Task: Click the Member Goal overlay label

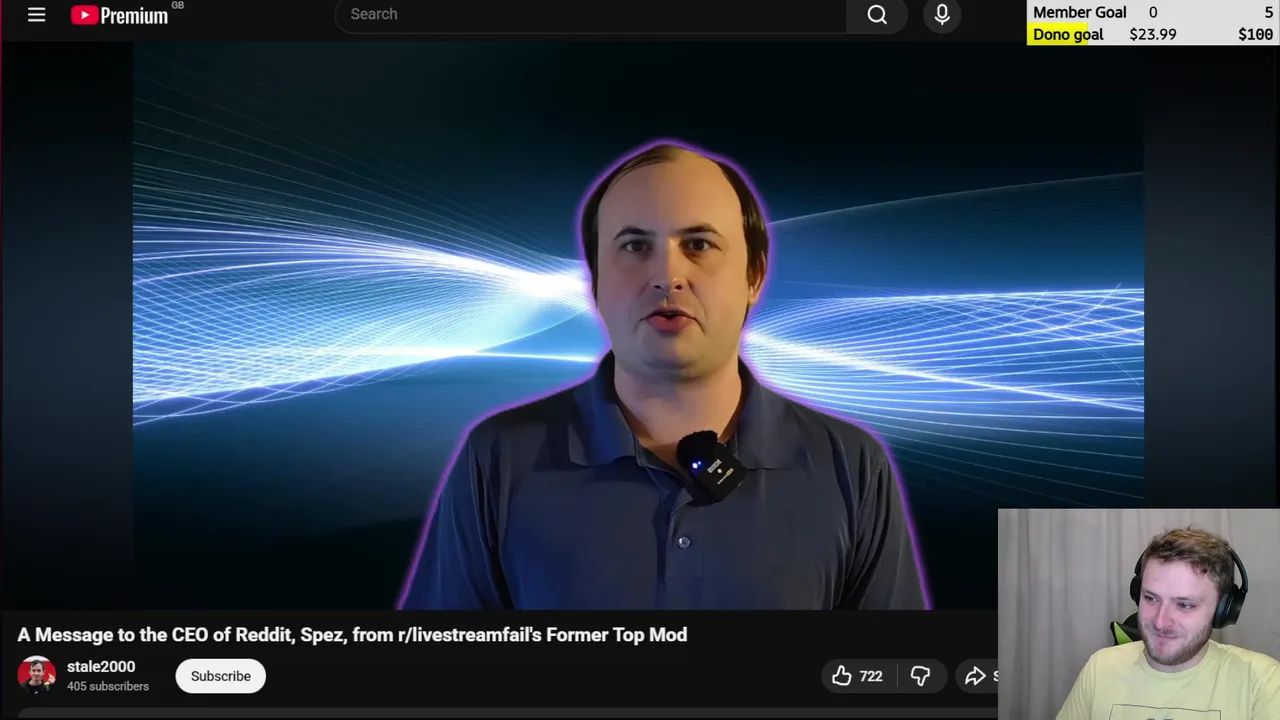Action: pyautogui.click(x=1079, y=12)
